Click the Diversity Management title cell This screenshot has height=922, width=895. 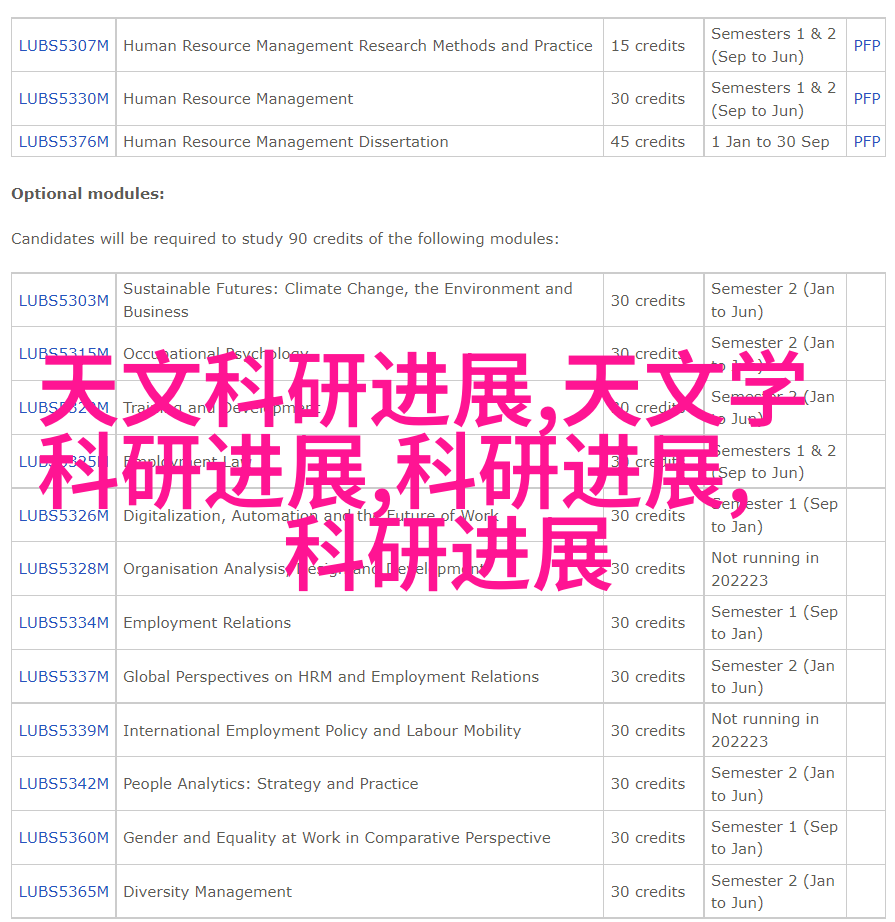point(208,892)
